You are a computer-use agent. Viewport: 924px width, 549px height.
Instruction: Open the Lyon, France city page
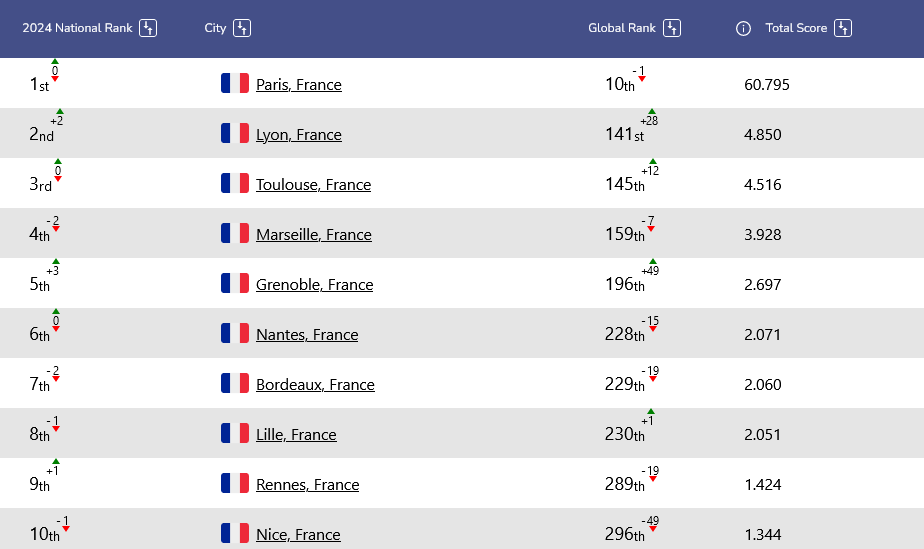(299, 135)
